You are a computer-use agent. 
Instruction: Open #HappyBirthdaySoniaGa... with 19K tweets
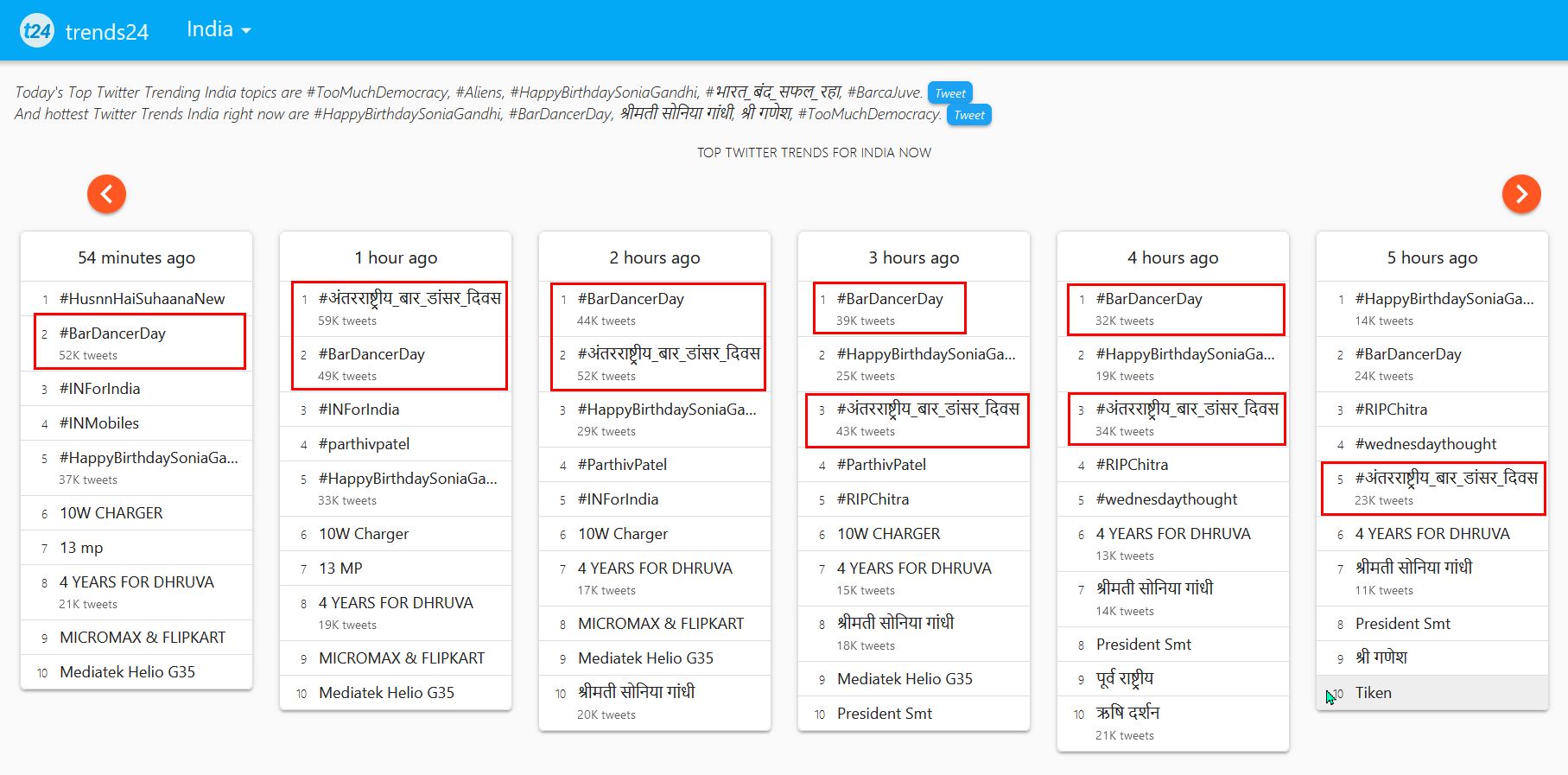click(1185, 354)
